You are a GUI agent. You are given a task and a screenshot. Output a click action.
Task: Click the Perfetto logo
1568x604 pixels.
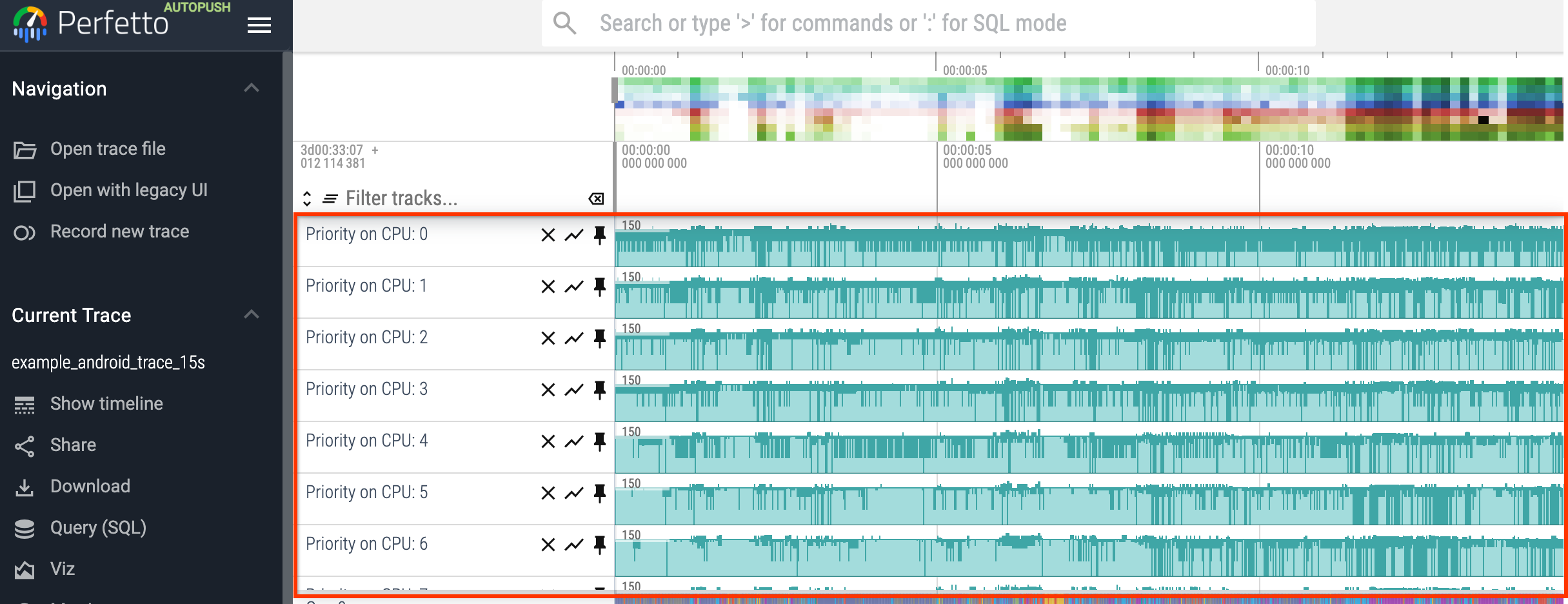coord(30,24)
